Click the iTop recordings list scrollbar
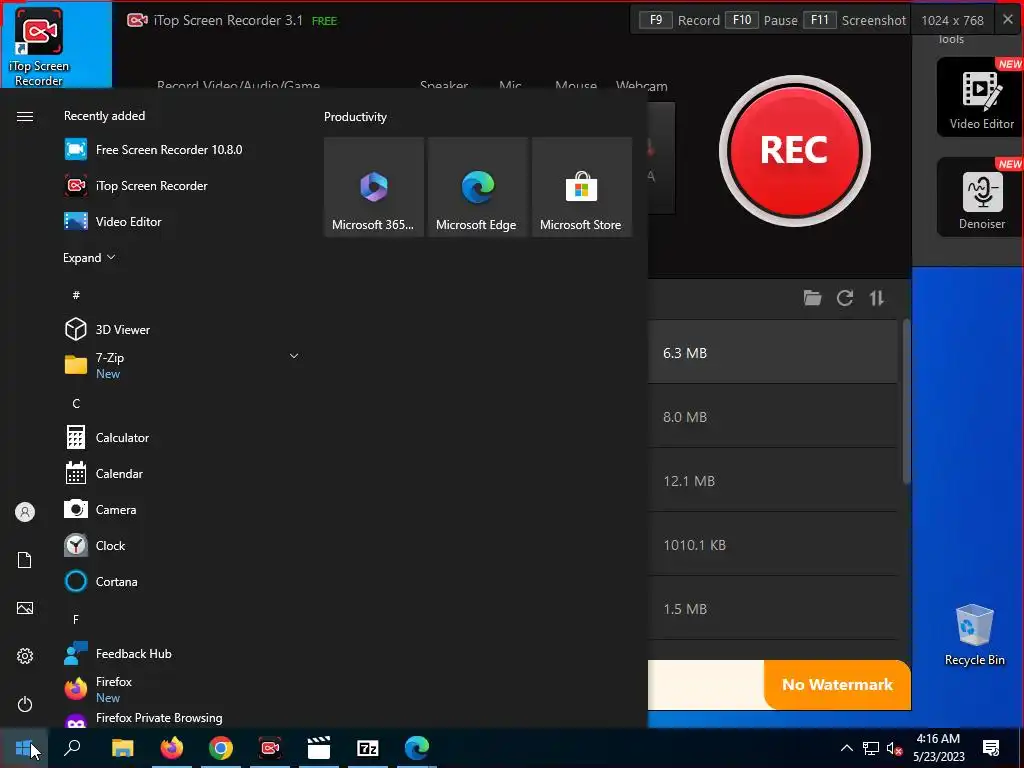The width and height of the screenshot is (1024, 768). (906, 402)
